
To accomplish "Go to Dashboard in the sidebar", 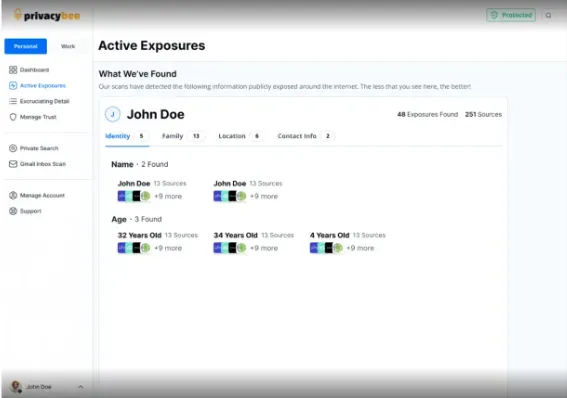I will point(34,70).
